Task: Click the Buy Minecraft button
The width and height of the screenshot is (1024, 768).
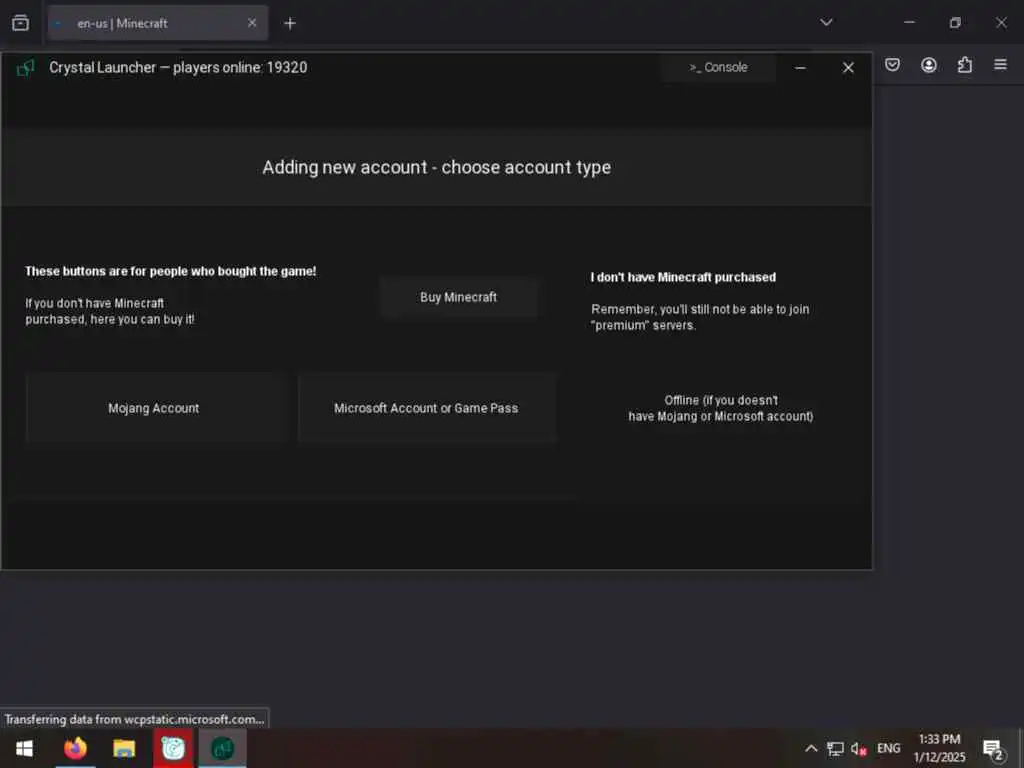Action: click(x=458, y=297)
